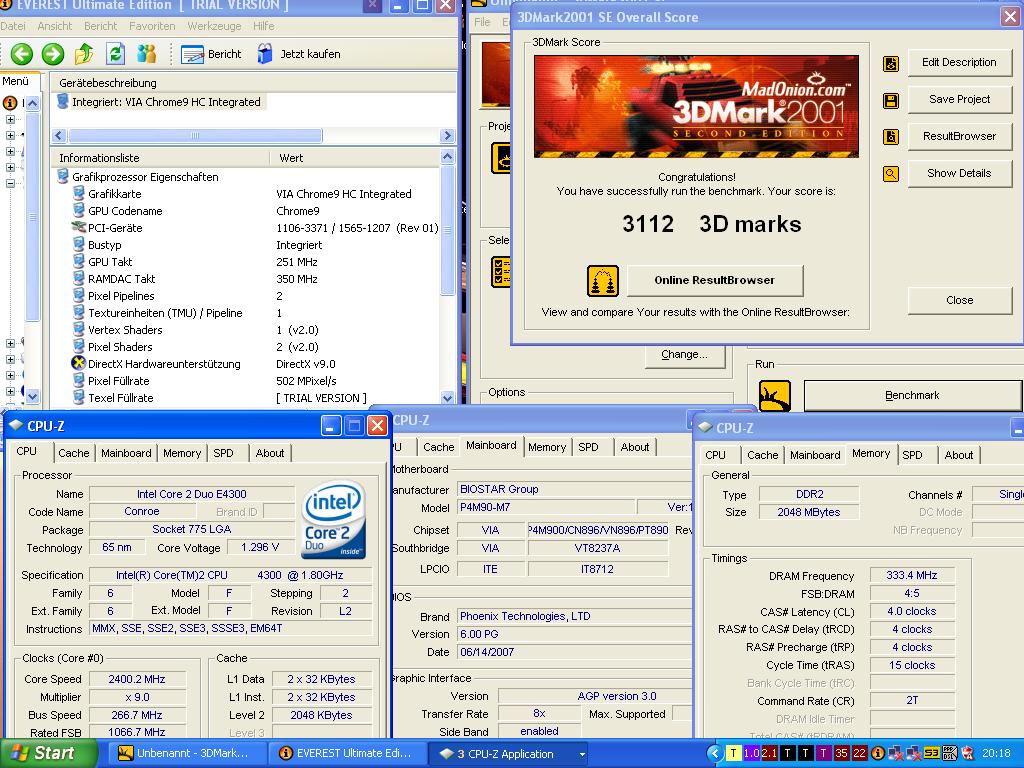Click Jetzt kaufen in EVEREST toolbar

299,54
